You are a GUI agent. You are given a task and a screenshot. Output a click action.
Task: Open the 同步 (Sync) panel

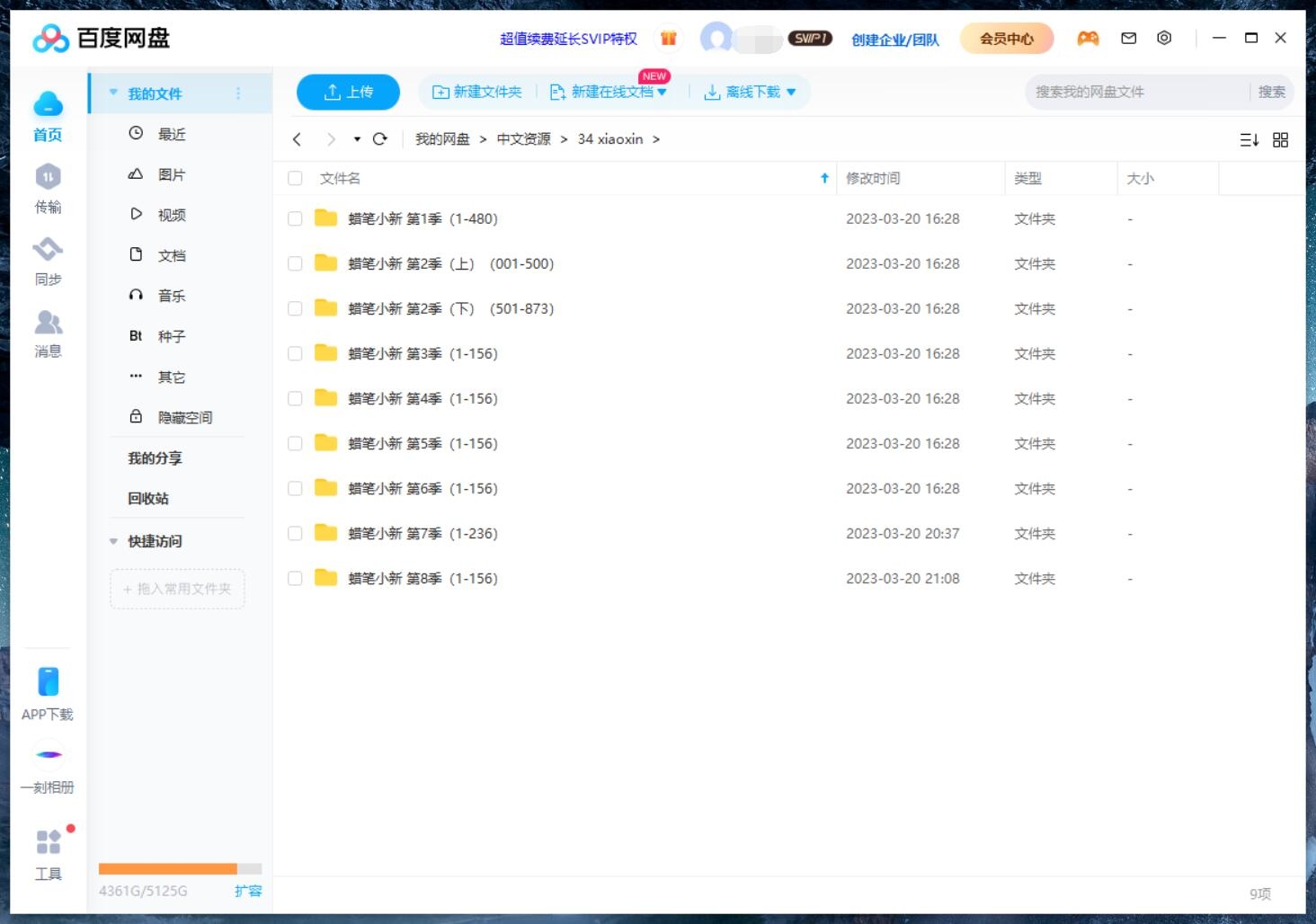49,261
